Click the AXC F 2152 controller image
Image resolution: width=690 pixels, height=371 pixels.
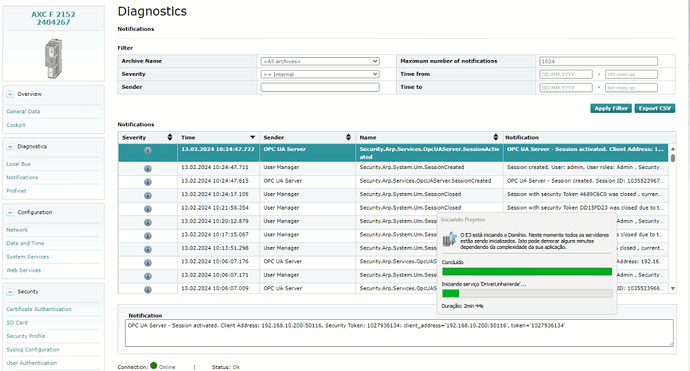53,58
